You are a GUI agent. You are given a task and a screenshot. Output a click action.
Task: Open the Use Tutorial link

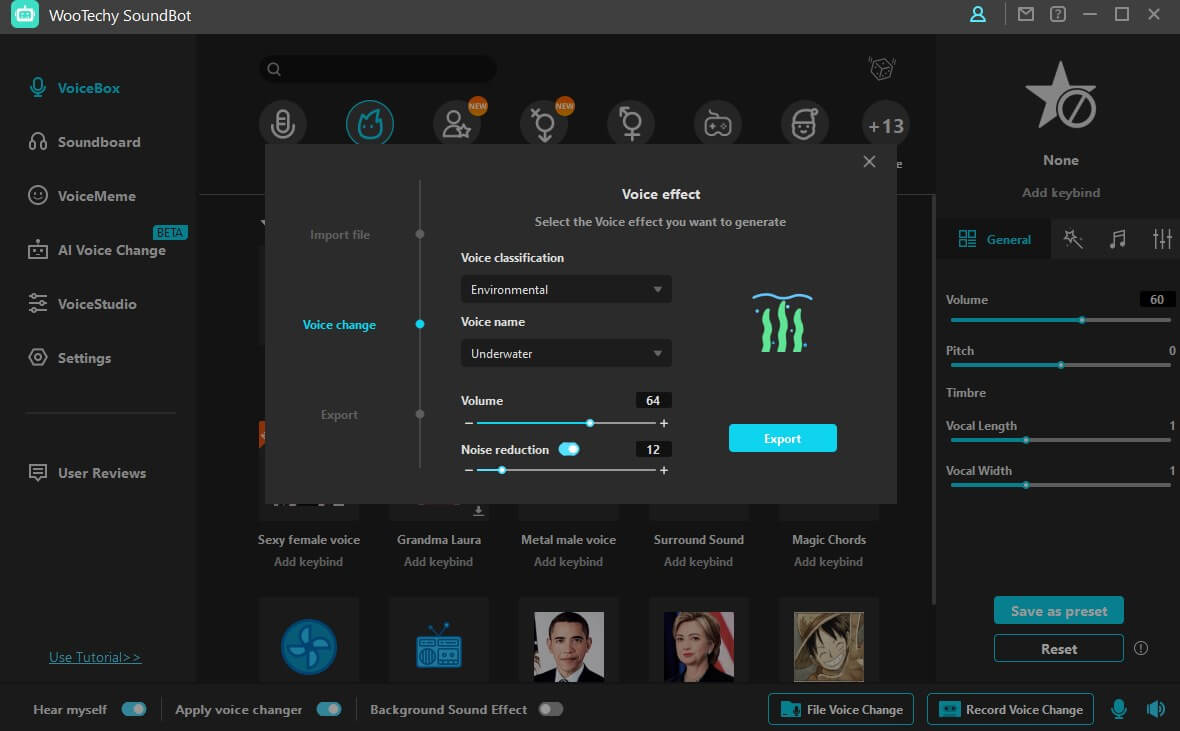(95, 657)
